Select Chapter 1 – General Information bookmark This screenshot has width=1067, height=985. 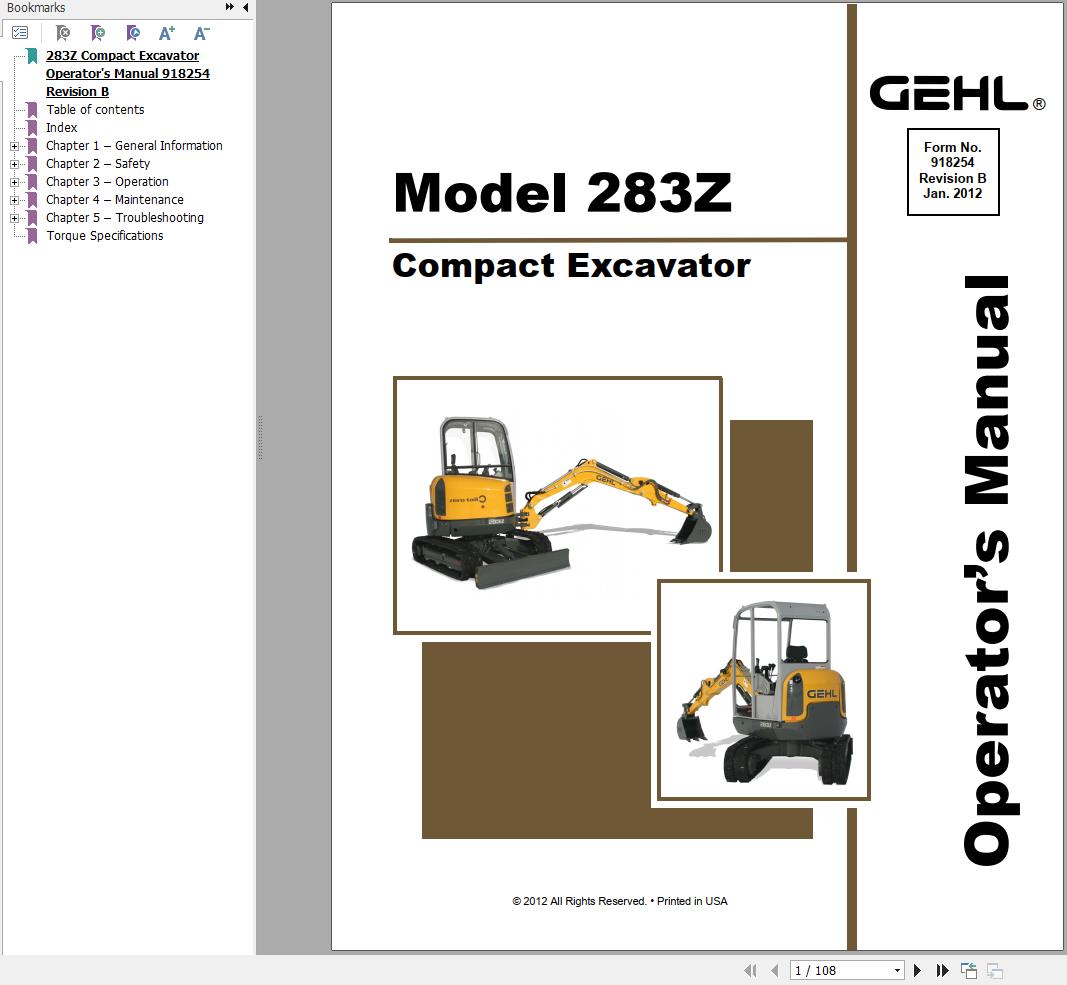134,146
